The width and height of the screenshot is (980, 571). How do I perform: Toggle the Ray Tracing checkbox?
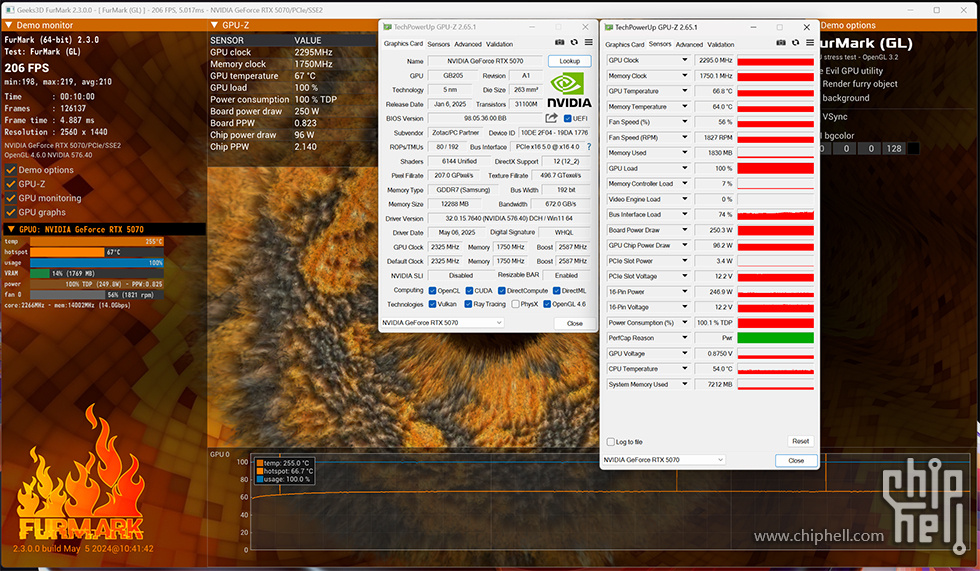(468, 304)
